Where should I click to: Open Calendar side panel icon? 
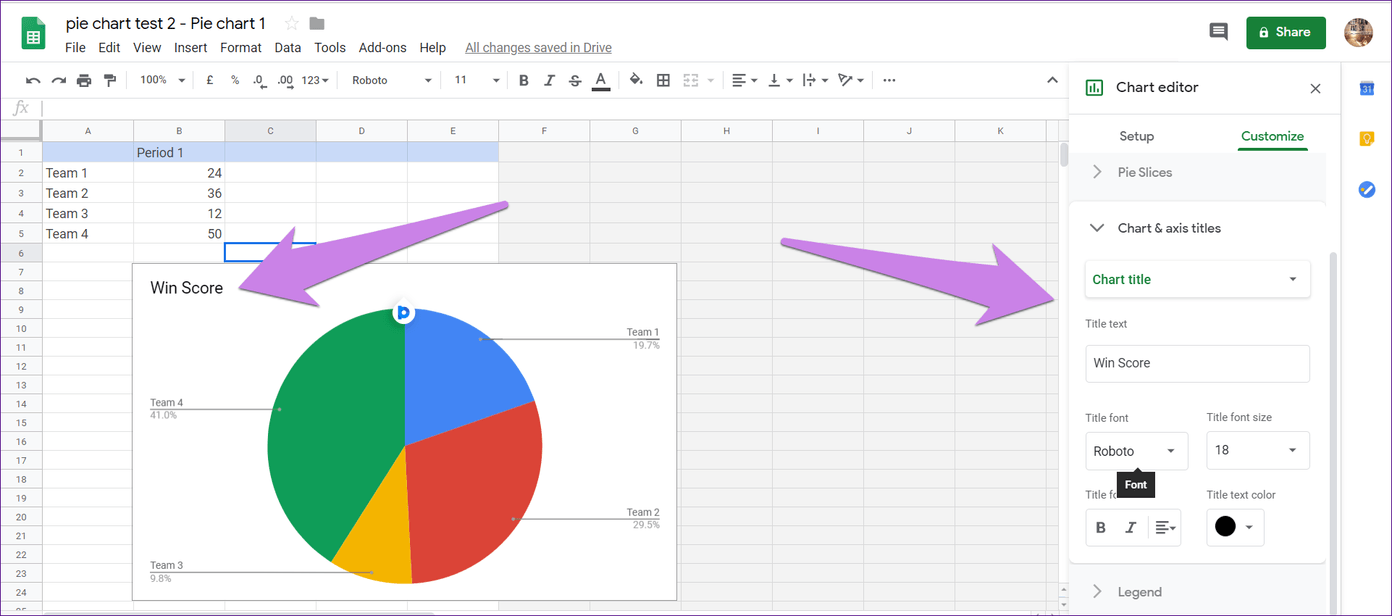pyautogui.click(x=1367, y=88)
